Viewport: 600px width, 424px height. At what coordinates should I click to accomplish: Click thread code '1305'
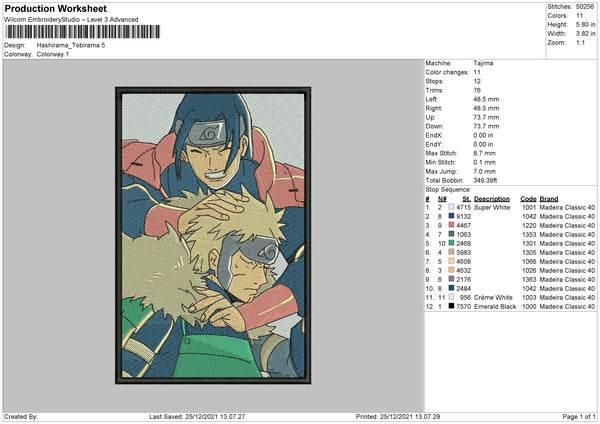pos(529,253)
